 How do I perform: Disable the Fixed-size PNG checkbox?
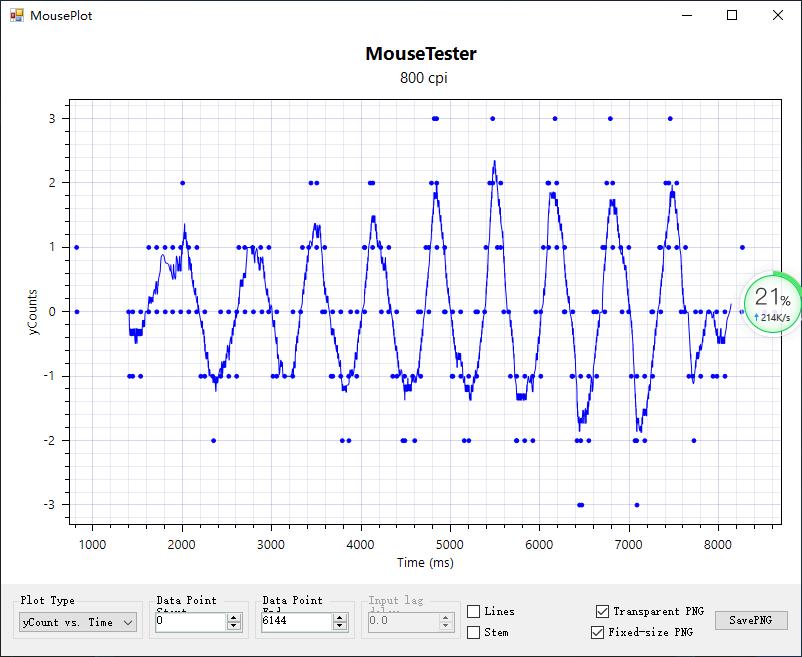598,632
